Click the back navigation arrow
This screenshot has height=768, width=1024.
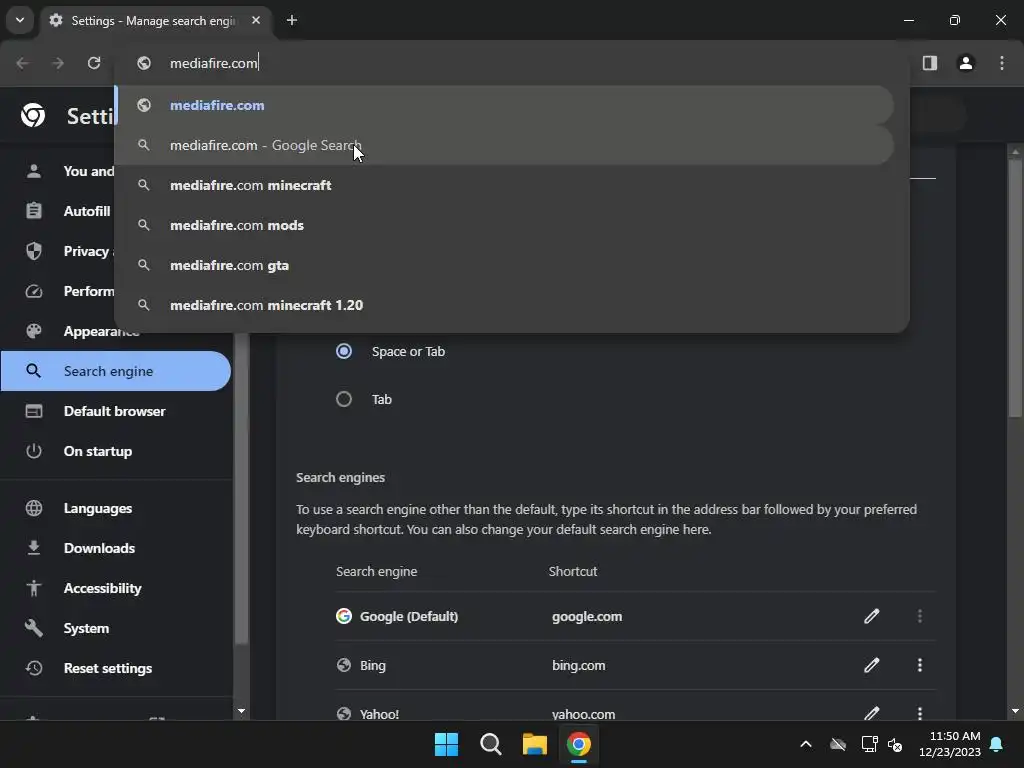click(x=22, y=63)
